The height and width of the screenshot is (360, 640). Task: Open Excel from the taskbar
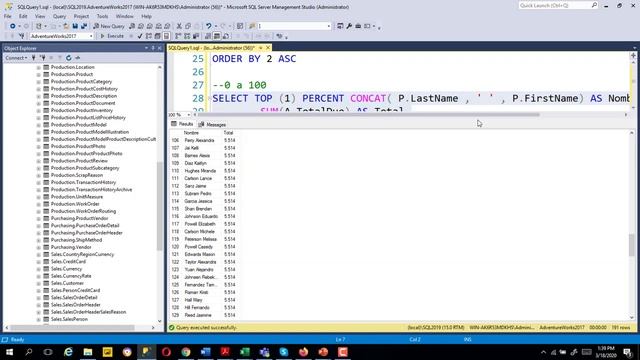tap(244, 352)
